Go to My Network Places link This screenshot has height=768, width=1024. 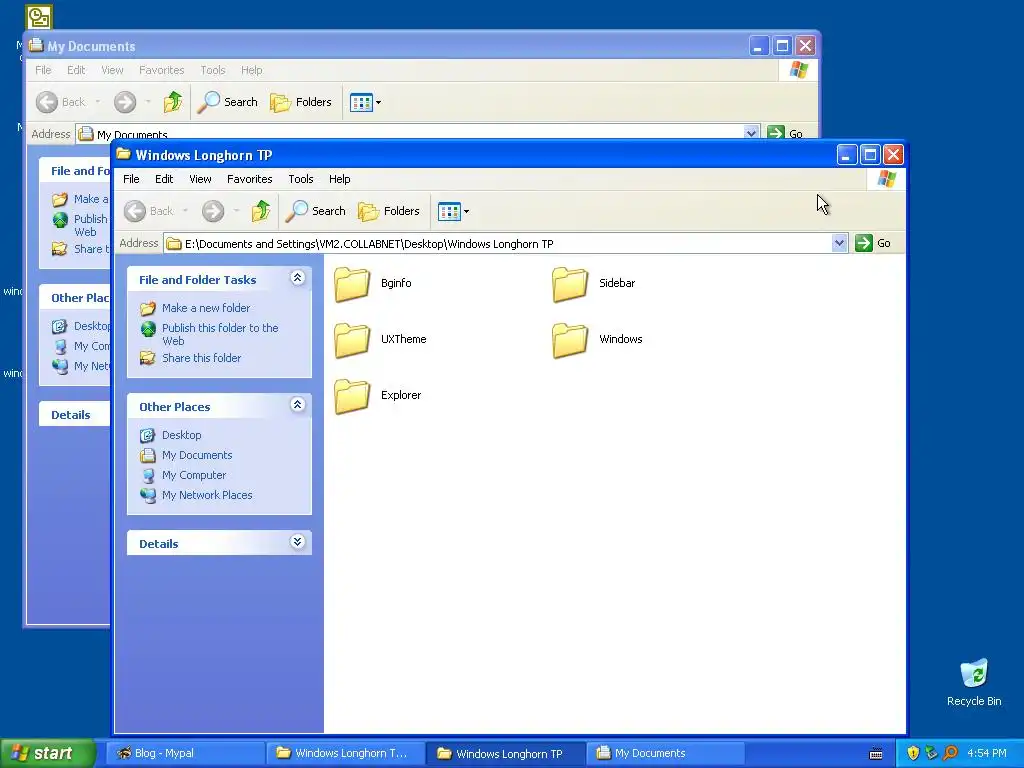pyautogui.click(x=207, y=495)
